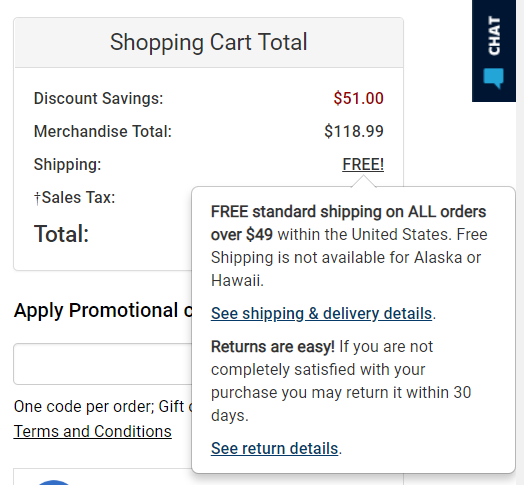Click the Discount Savings label

click(x=99, y=98)
